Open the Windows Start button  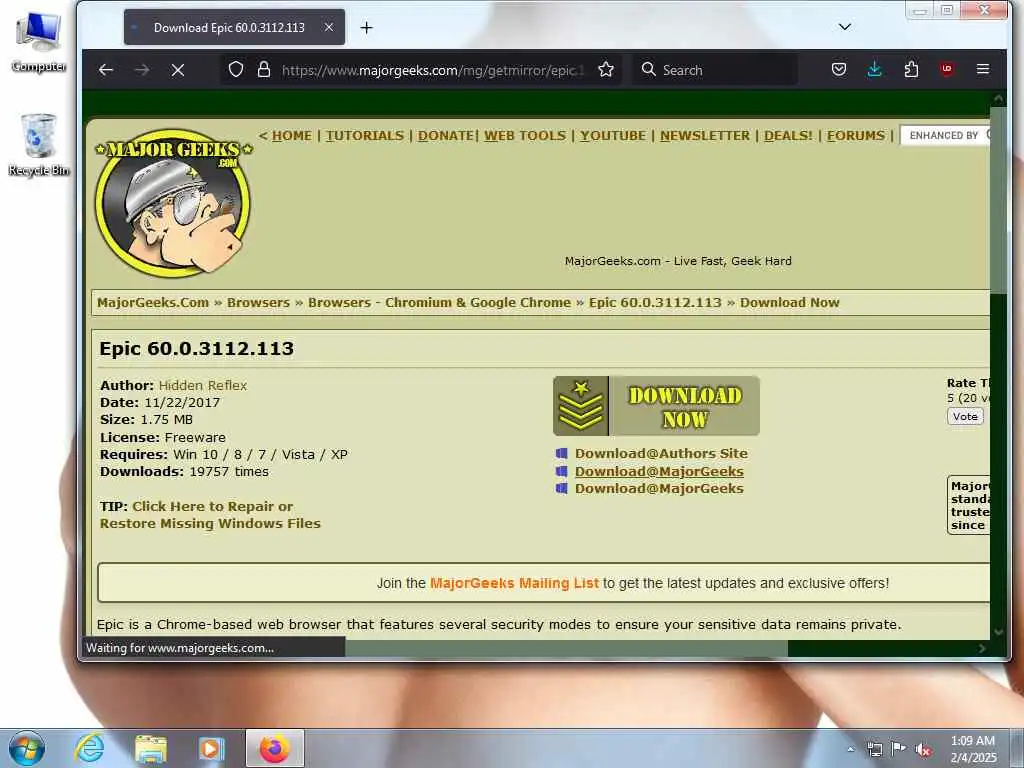coord(26,748)
